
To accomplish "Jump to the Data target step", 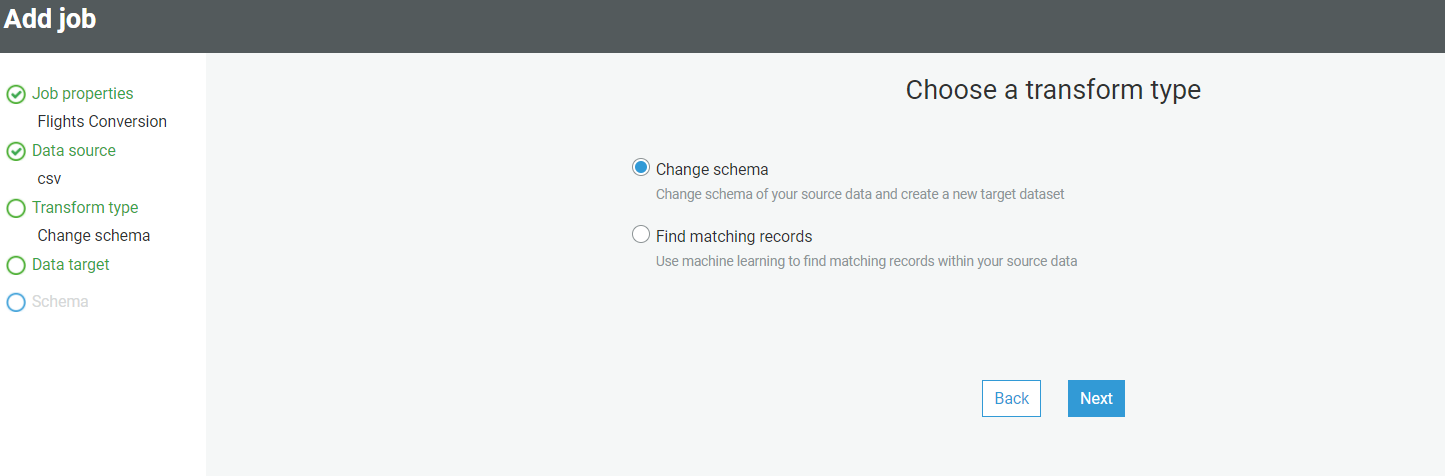I will pos(71,264).
